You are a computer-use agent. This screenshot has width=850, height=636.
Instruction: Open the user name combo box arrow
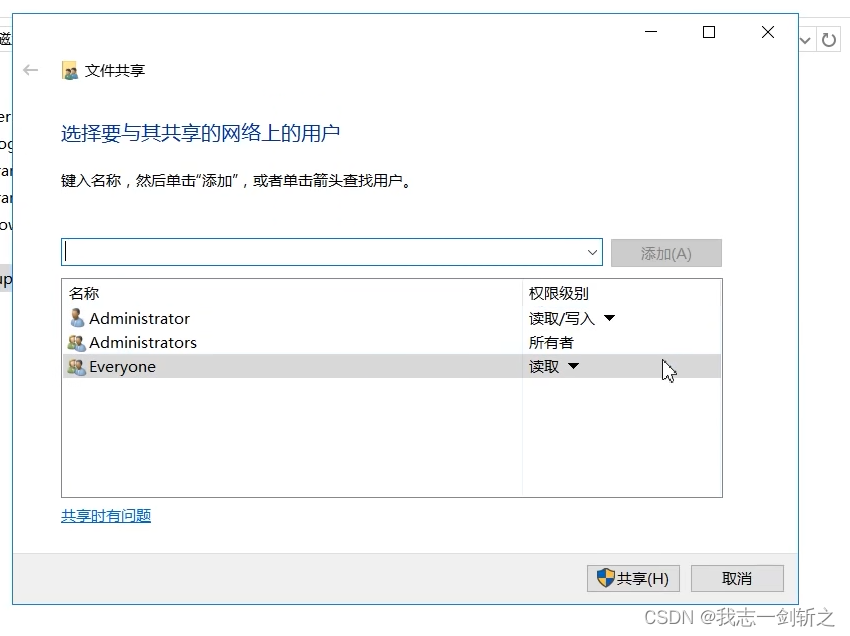coord(592,252)
